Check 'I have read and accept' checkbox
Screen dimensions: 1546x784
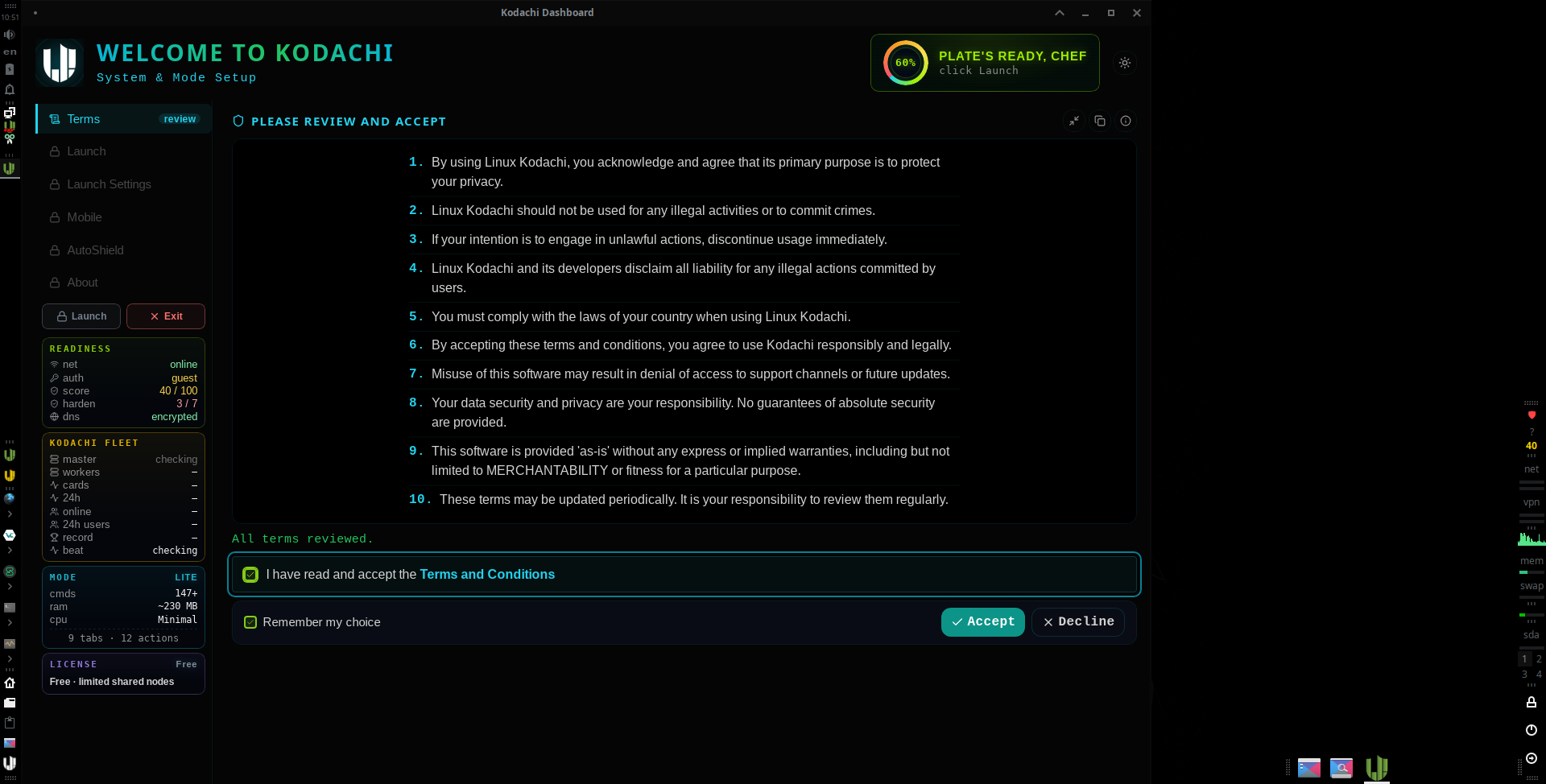(250, 575)
